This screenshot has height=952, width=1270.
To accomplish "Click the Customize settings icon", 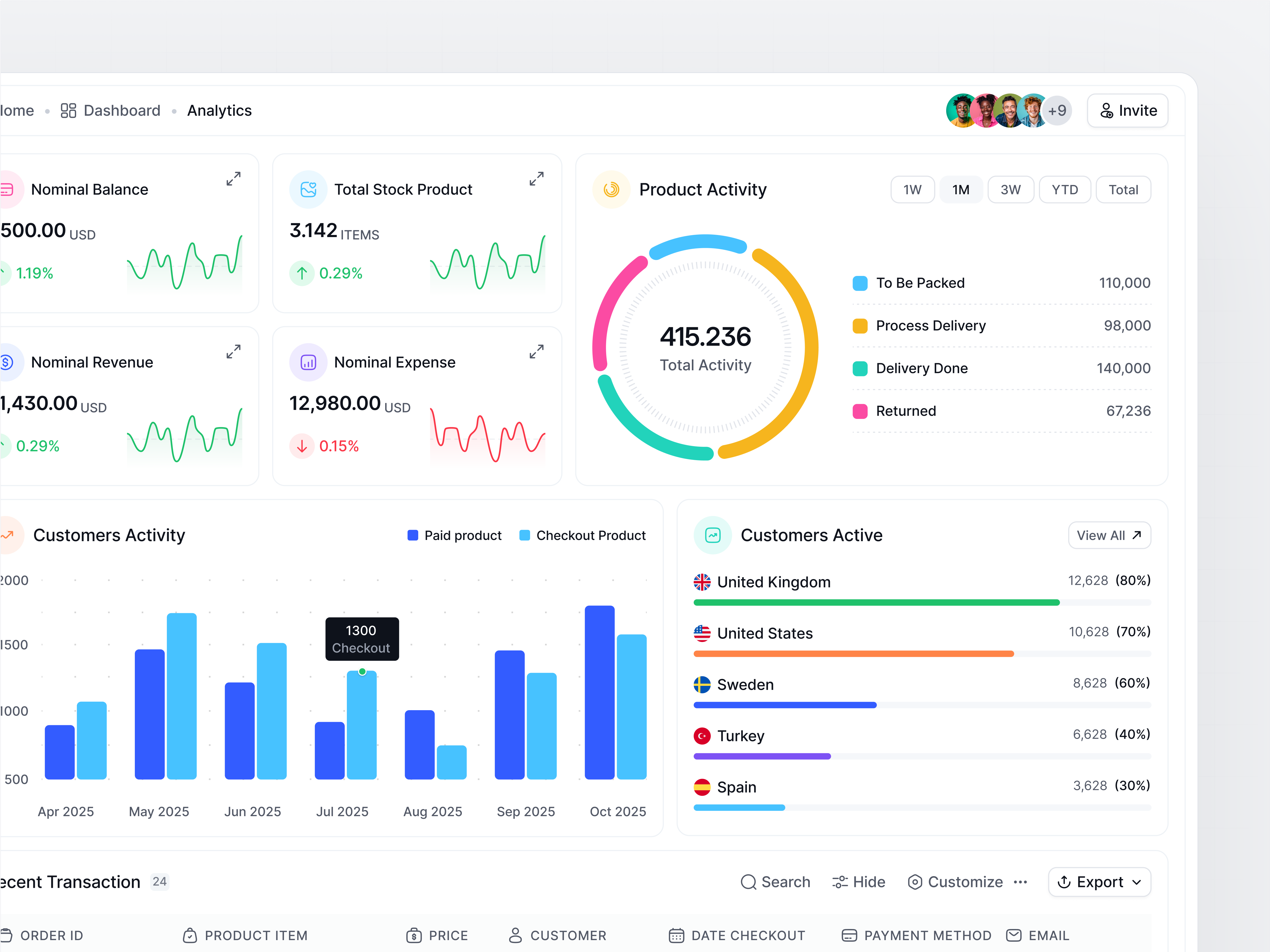I will pos(915,882).
